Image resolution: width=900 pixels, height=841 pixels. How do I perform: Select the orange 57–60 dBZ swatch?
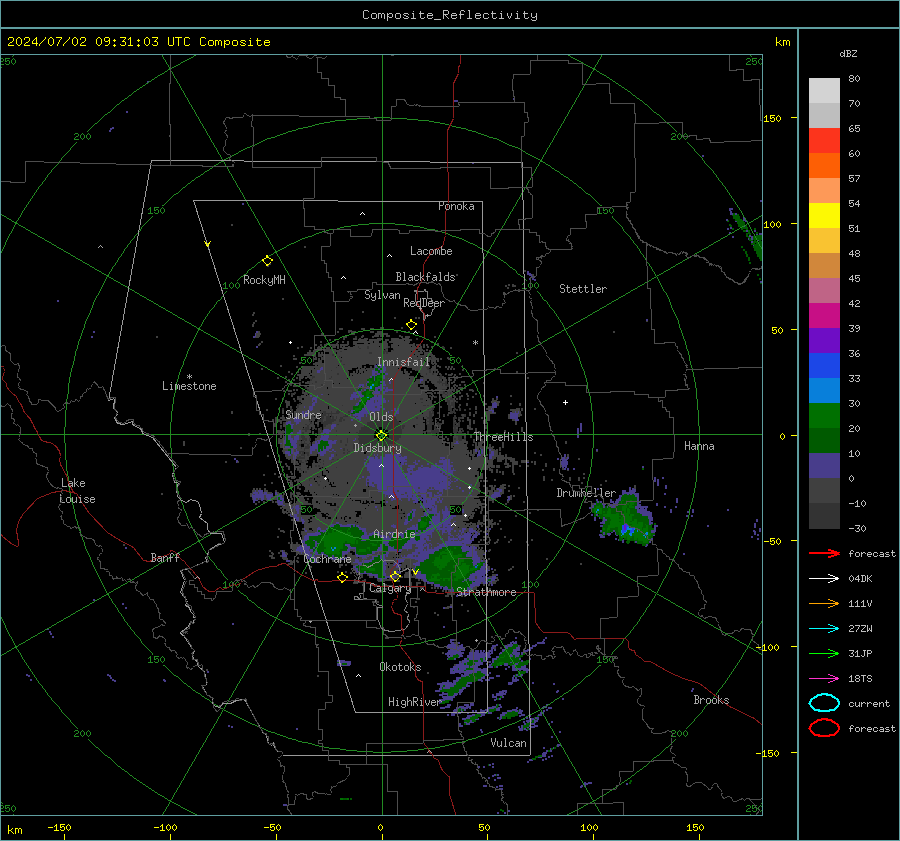click(x=824, y=166)
